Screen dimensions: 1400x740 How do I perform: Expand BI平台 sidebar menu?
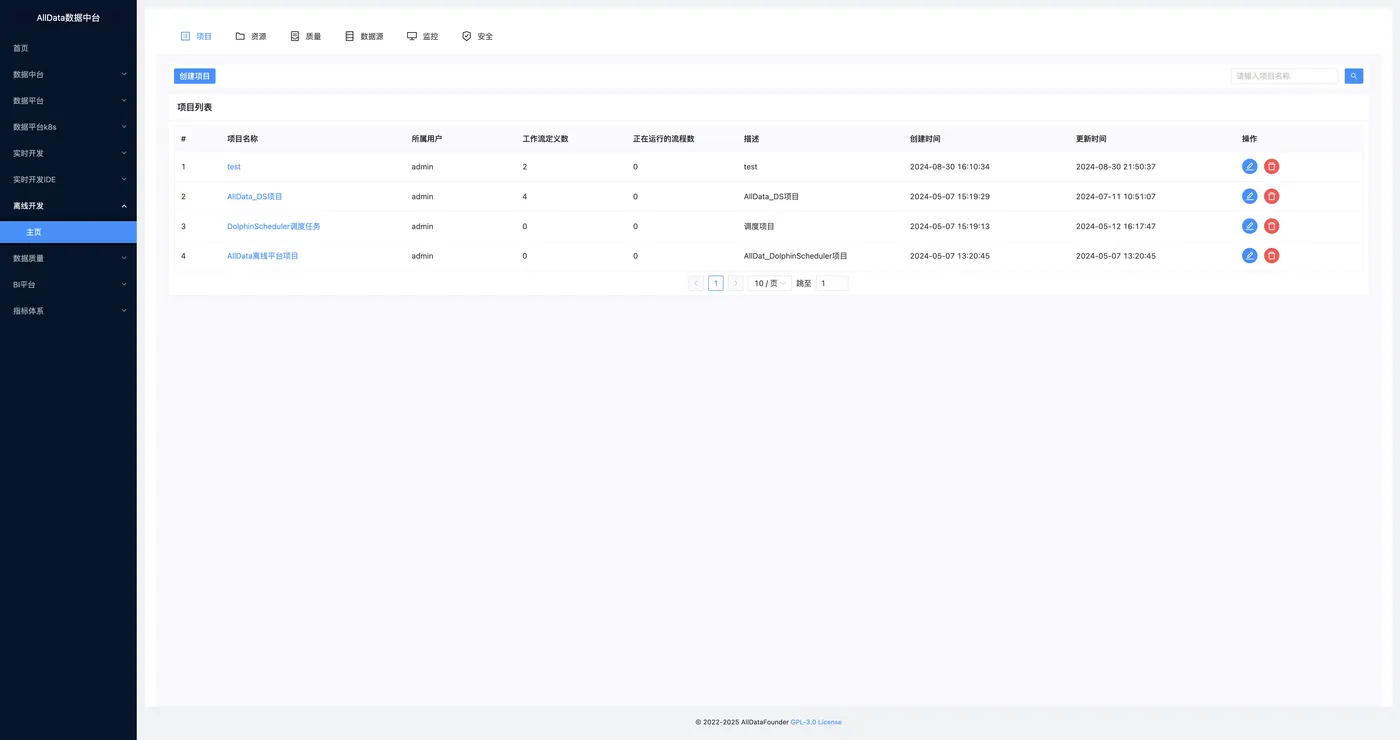68,284
